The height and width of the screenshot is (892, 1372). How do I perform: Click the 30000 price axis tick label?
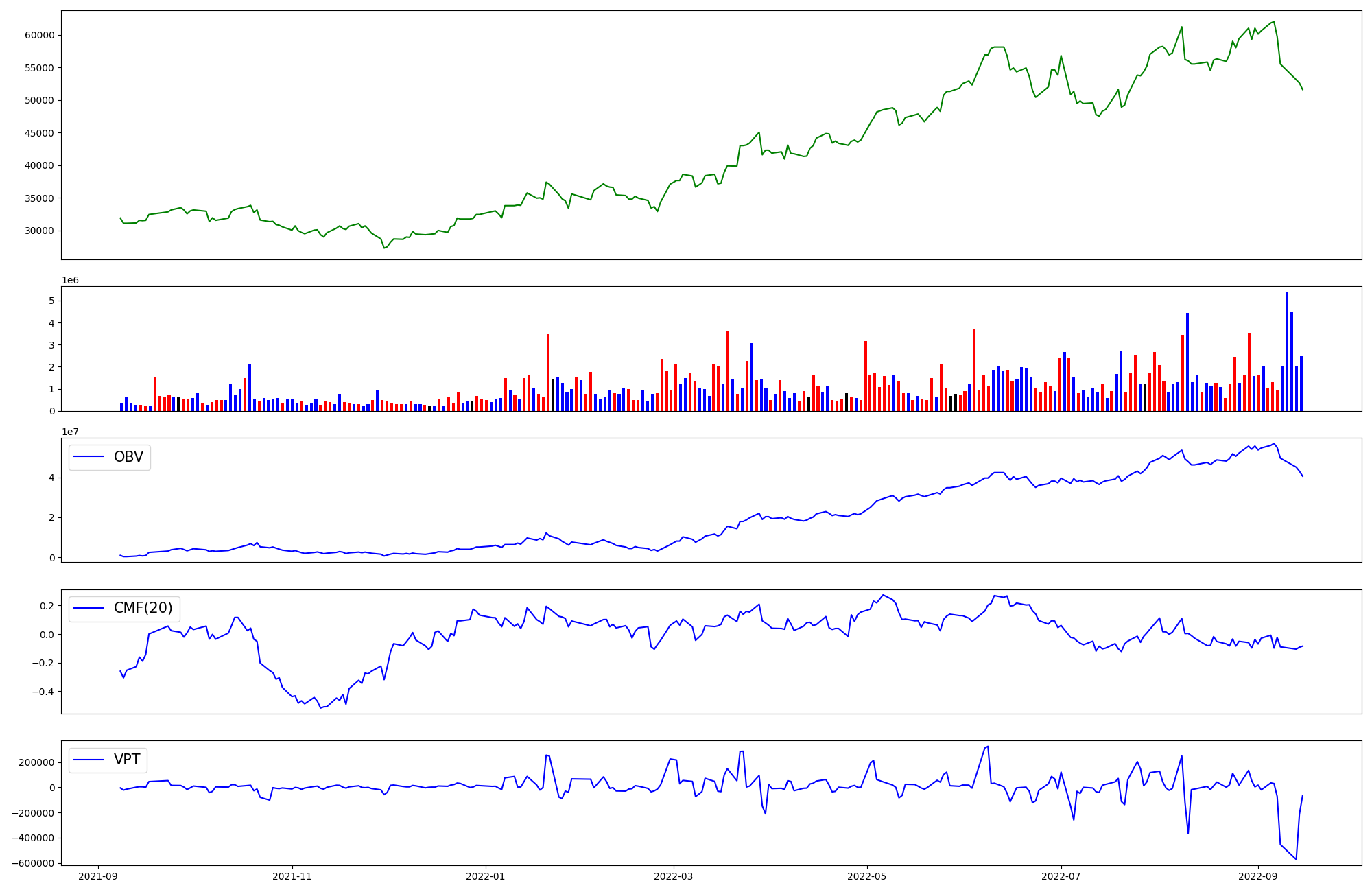[39, 231]
